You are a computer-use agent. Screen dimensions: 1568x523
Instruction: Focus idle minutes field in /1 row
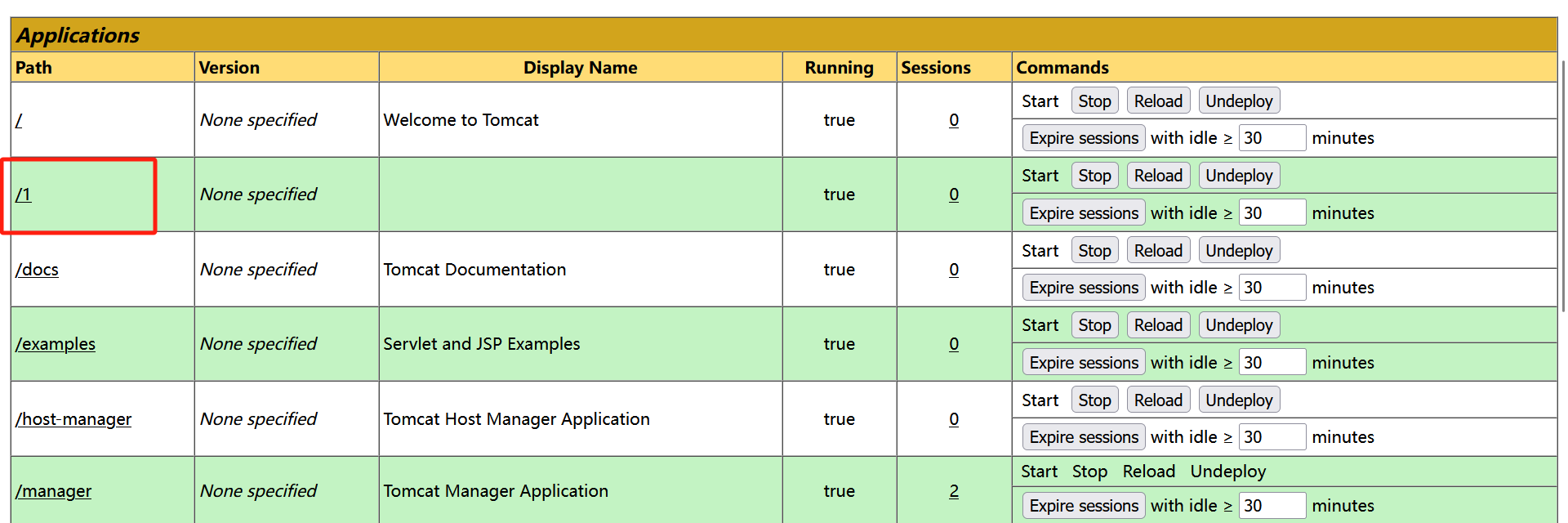pos(1272,213)
